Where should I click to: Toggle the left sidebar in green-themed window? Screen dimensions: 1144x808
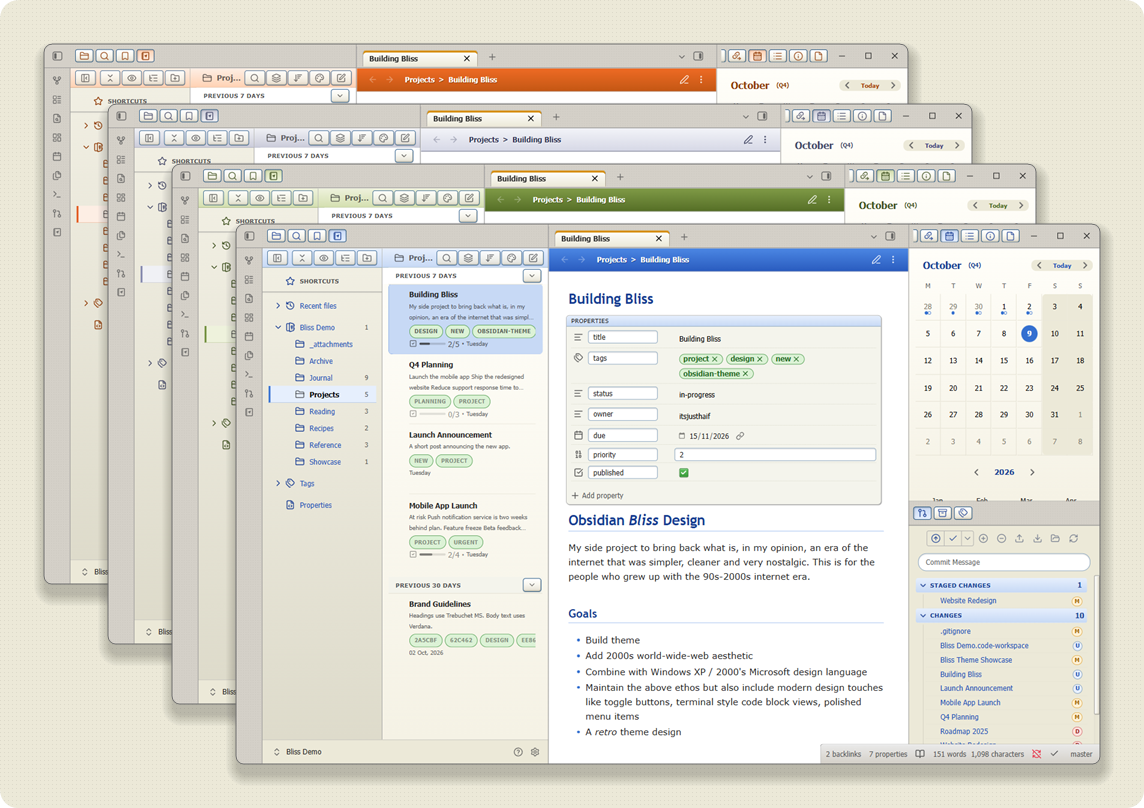pos(185,176)
